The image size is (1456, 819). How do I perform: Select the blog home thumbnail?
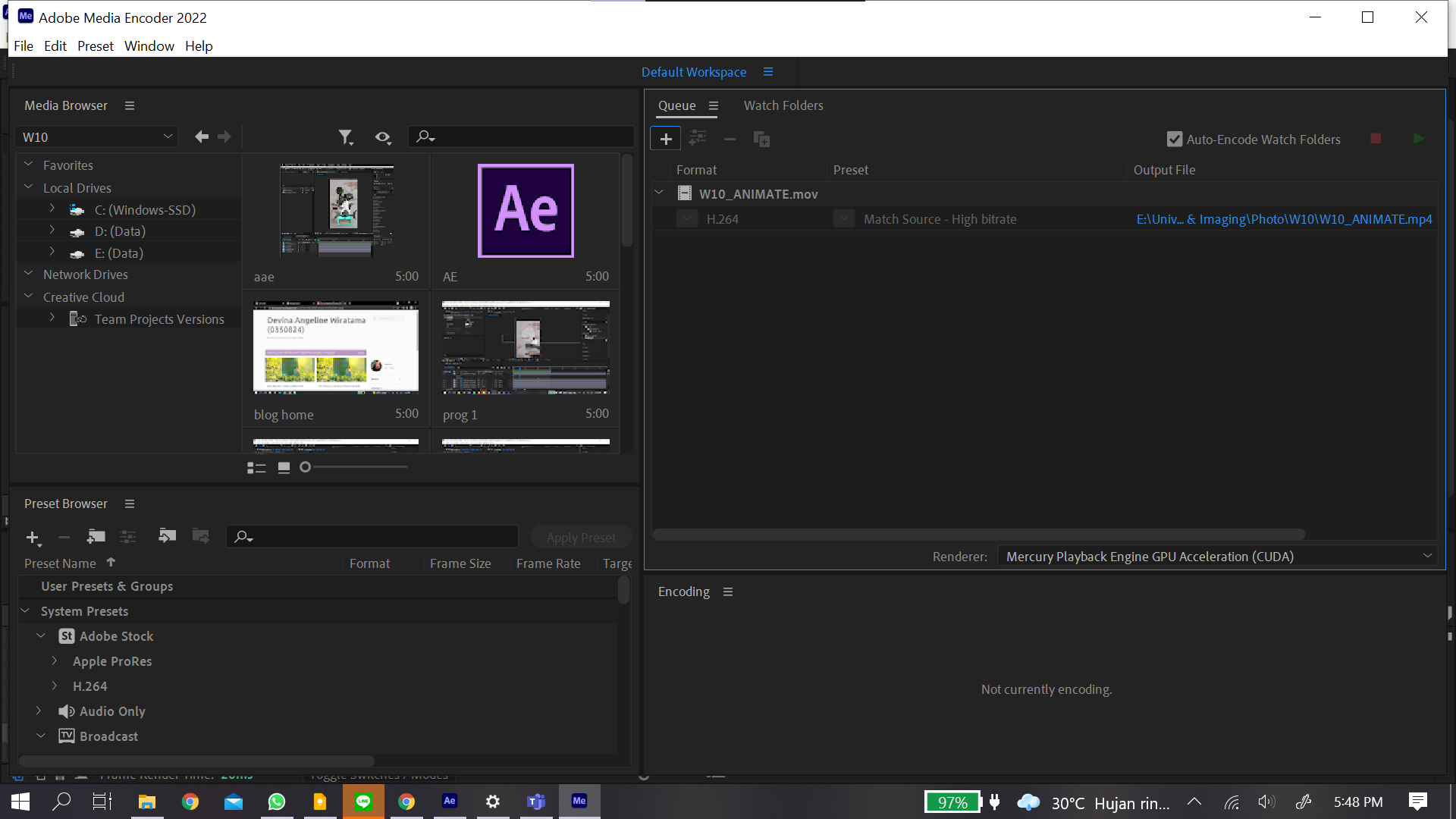[x=336, y=347]
